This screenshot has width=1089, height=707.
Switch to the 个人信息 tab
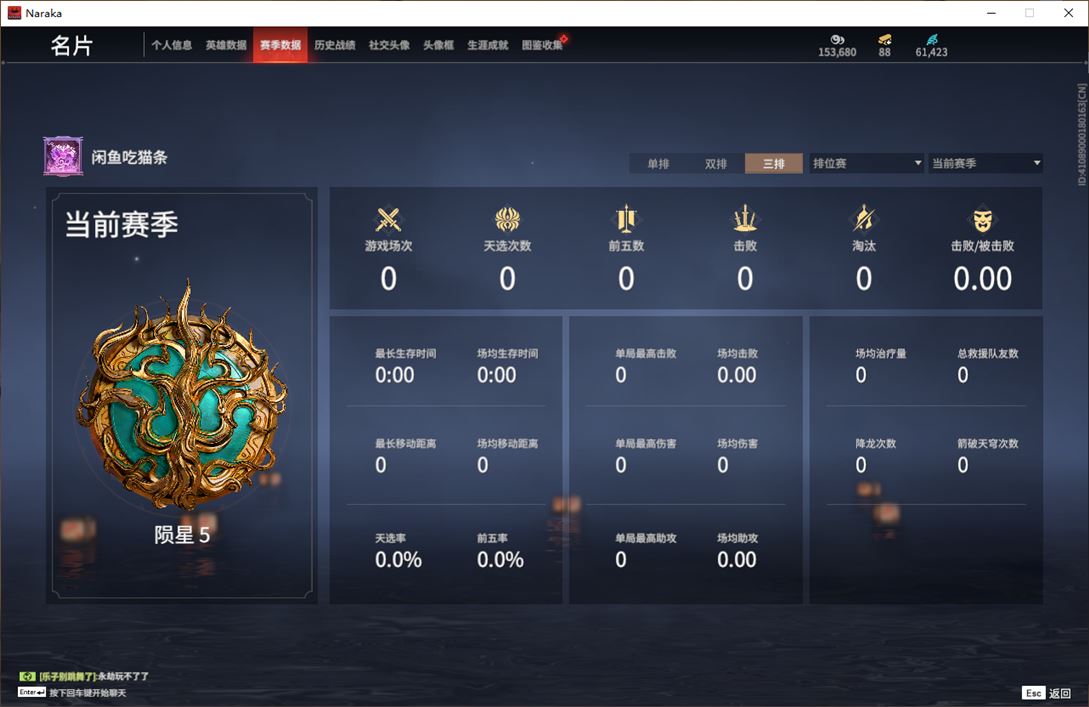click(x=172, y=45)
